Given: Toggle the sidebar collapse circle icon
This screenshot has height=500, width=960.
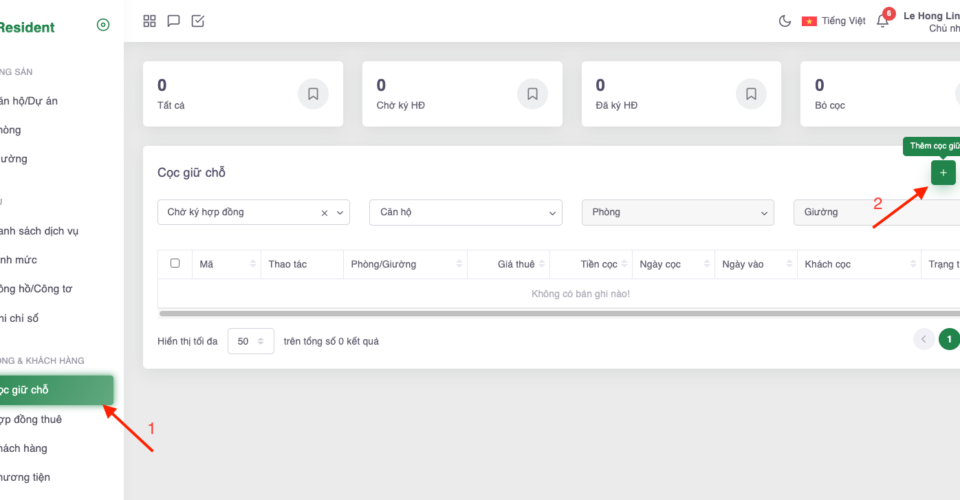Looking at the screenshot, I should (x=103, y=26).
